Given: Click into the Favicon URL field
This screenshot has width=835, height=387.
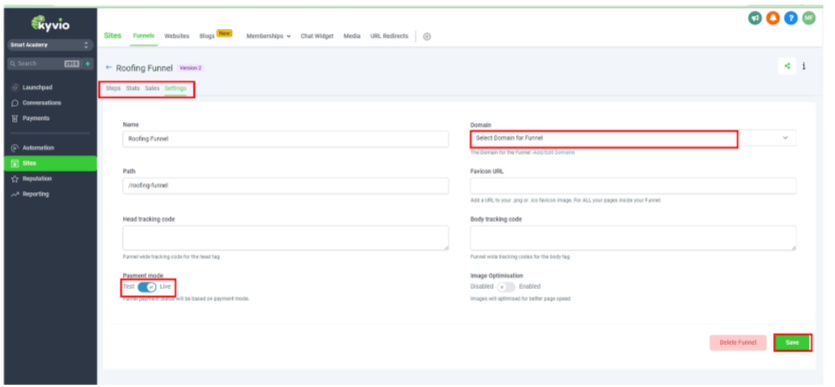Looking at the screenshot, I should [633, 186].
